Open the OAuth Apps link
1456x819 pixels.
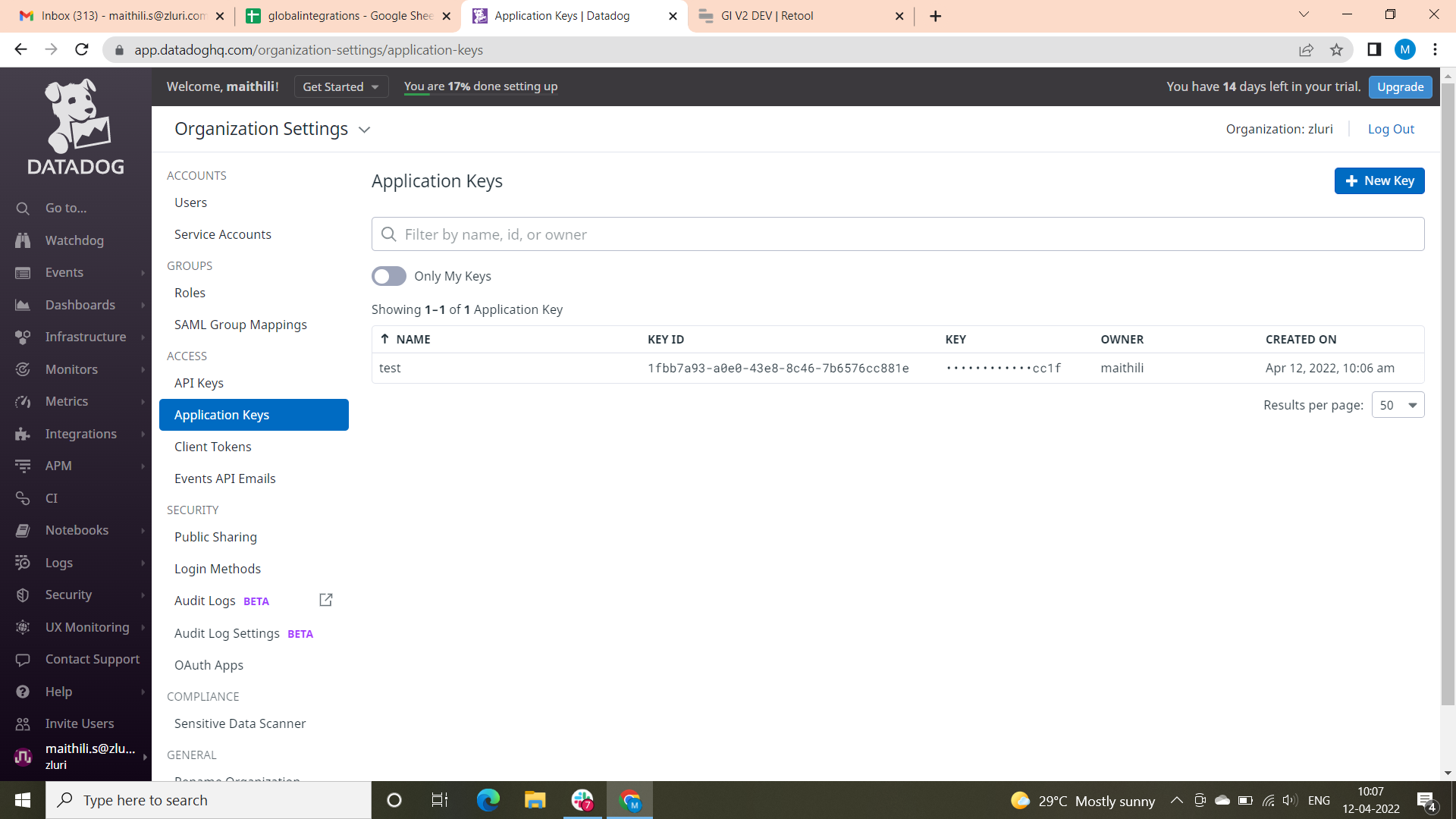tap(209, 665)
